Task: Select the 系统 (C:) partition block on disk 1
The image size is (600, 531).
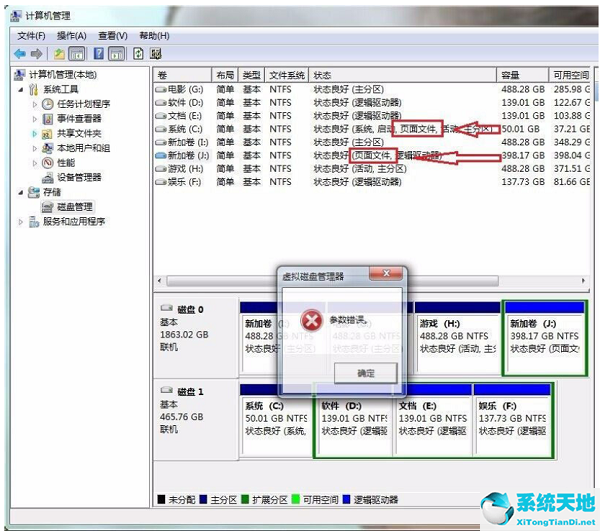Action: (276, 420)
